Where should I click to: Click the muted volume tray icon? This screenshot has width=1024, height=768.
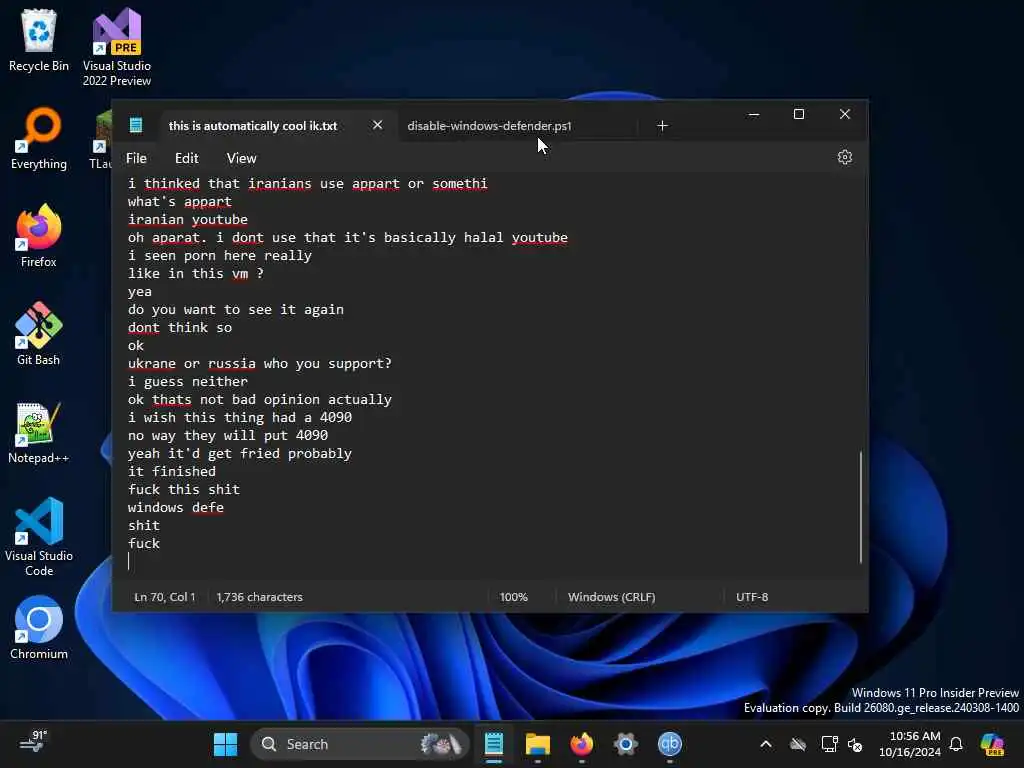[x=855, y=744]
